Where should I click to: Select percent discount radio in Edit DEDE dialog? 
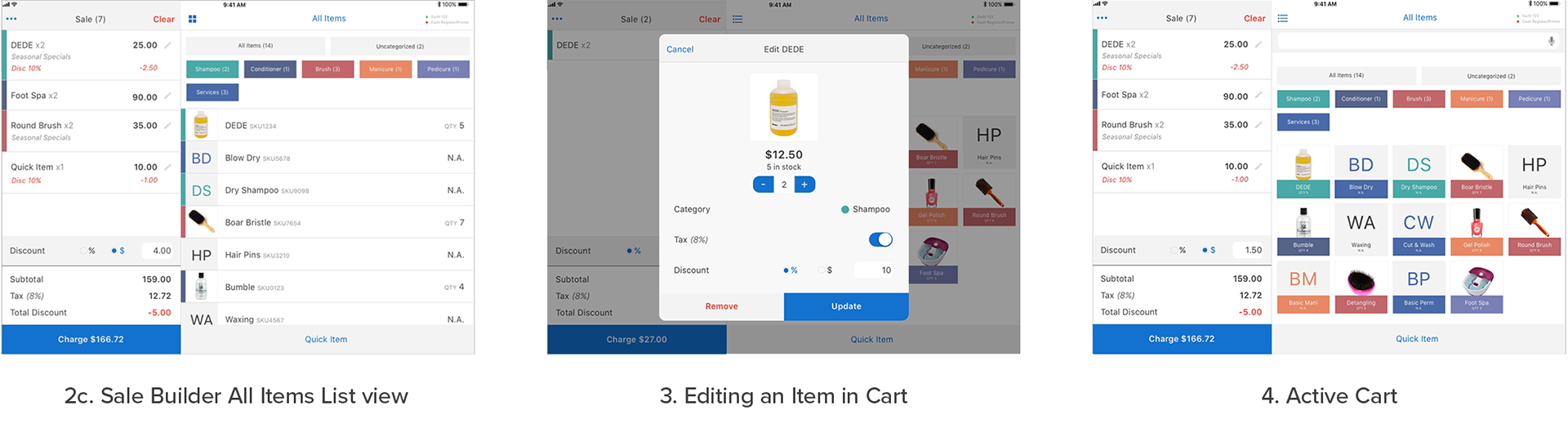786,270
